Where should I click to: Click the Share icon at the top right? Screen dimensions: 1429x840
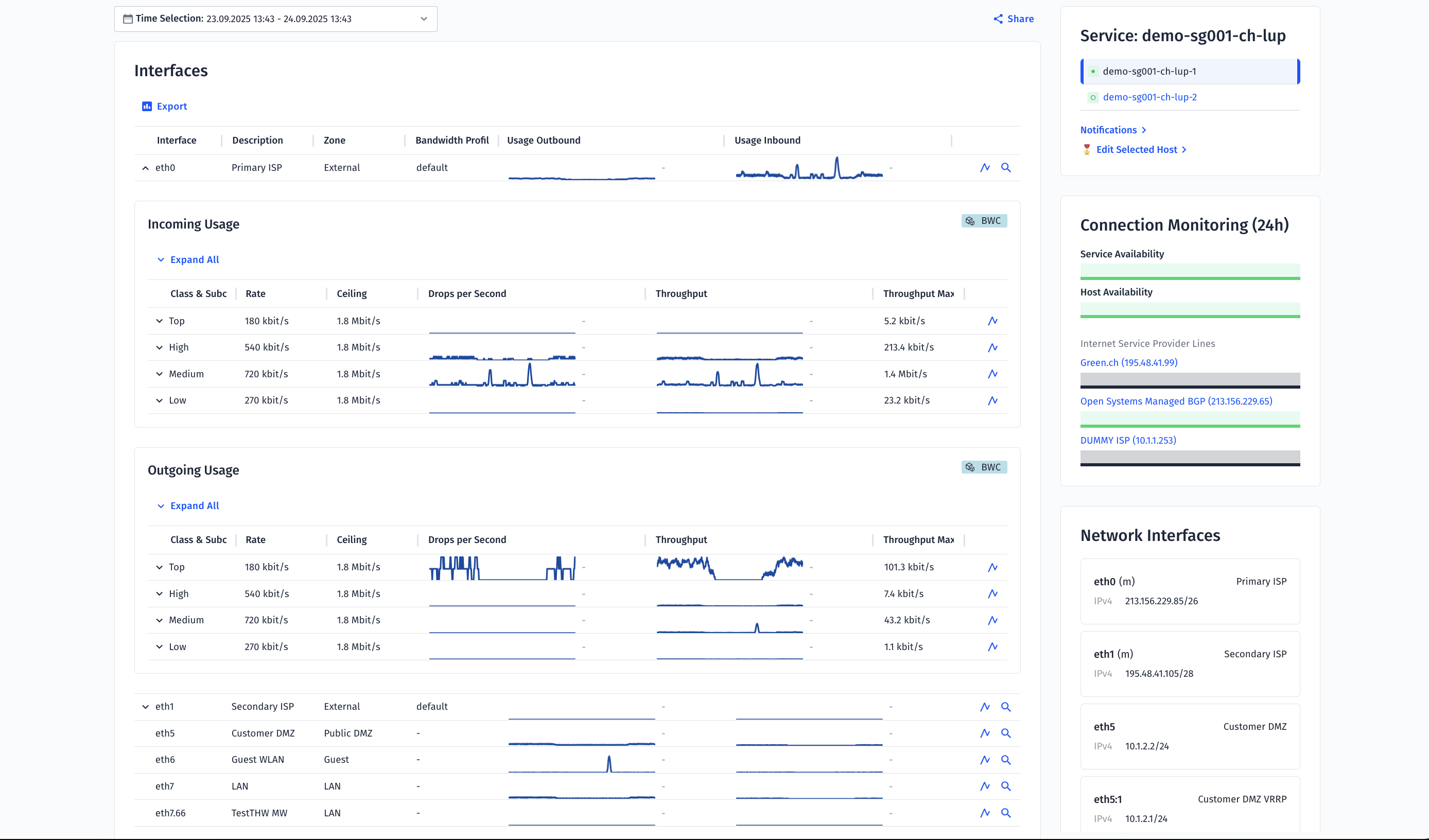pyautogui.click(x=998, y=19)
